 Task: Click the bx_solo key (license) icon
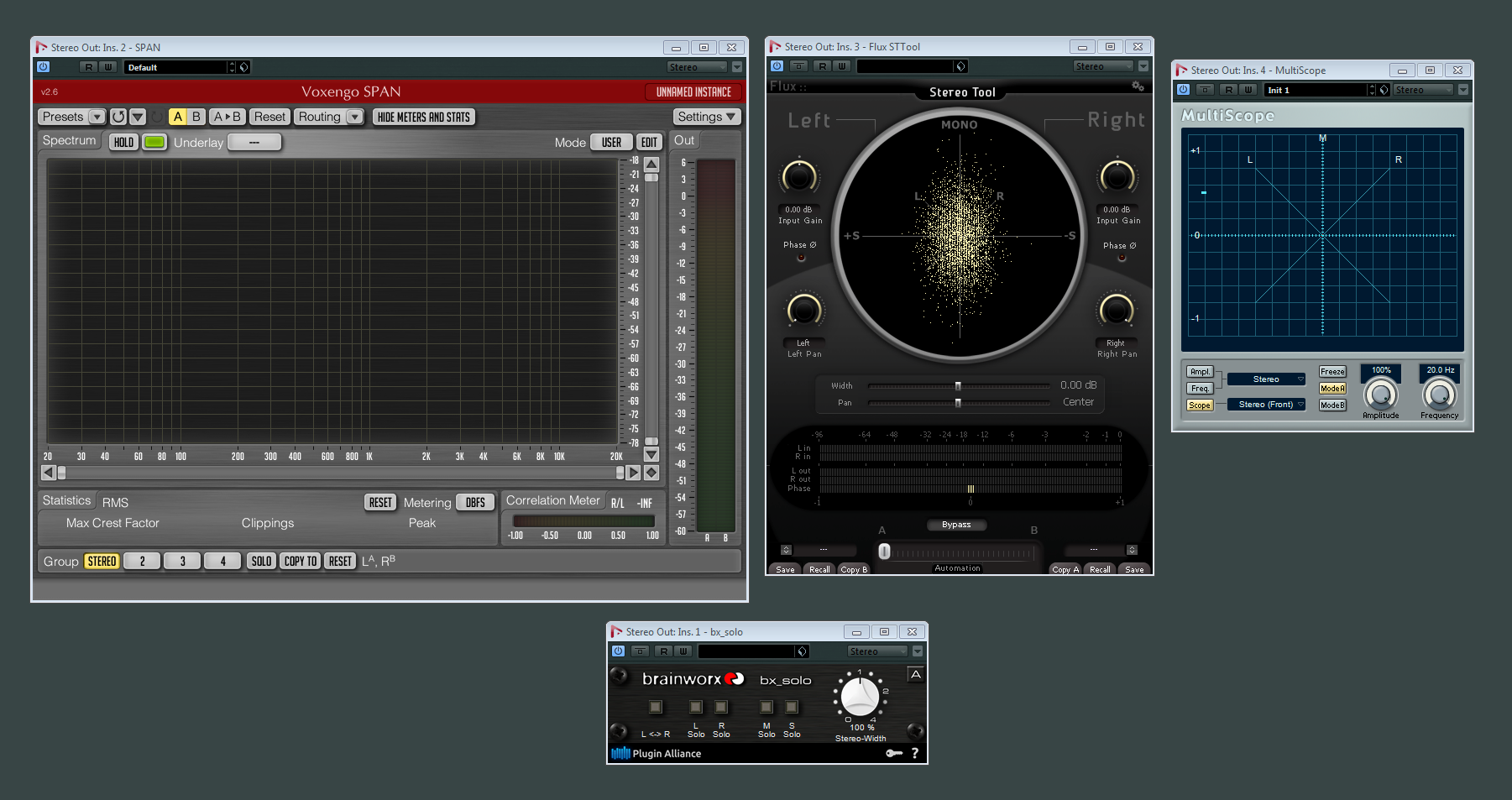click(894, 753)
